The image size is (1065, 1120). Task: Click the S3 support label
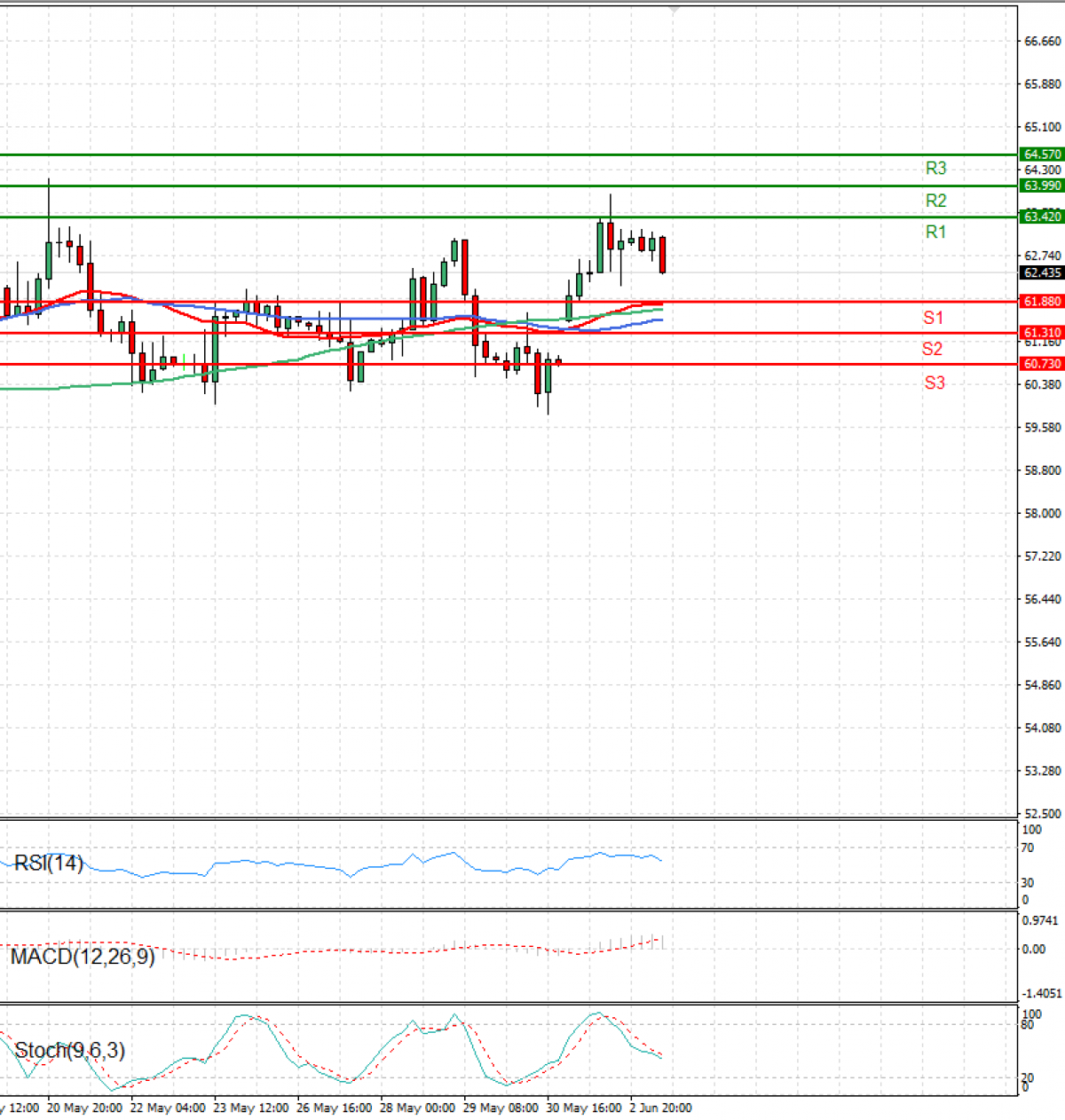pos(933,383)
